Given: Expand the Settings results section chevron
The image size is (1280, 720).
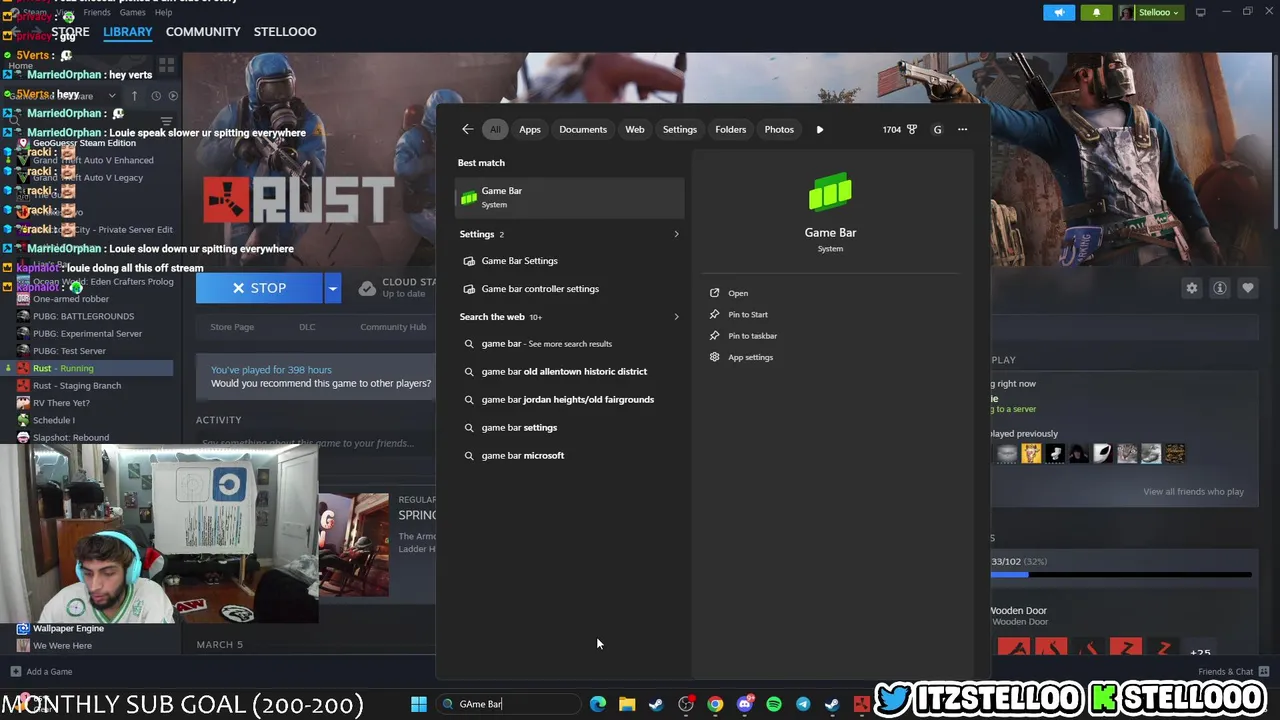Looking at the screenshot, I should click(x=676, y=234).
